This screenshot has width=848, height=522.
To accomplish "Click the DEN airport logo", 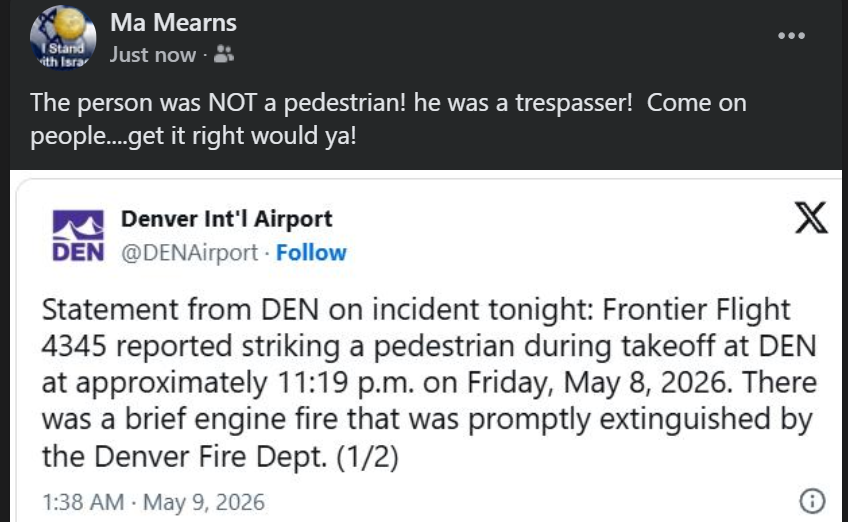I will pos(78,236).
